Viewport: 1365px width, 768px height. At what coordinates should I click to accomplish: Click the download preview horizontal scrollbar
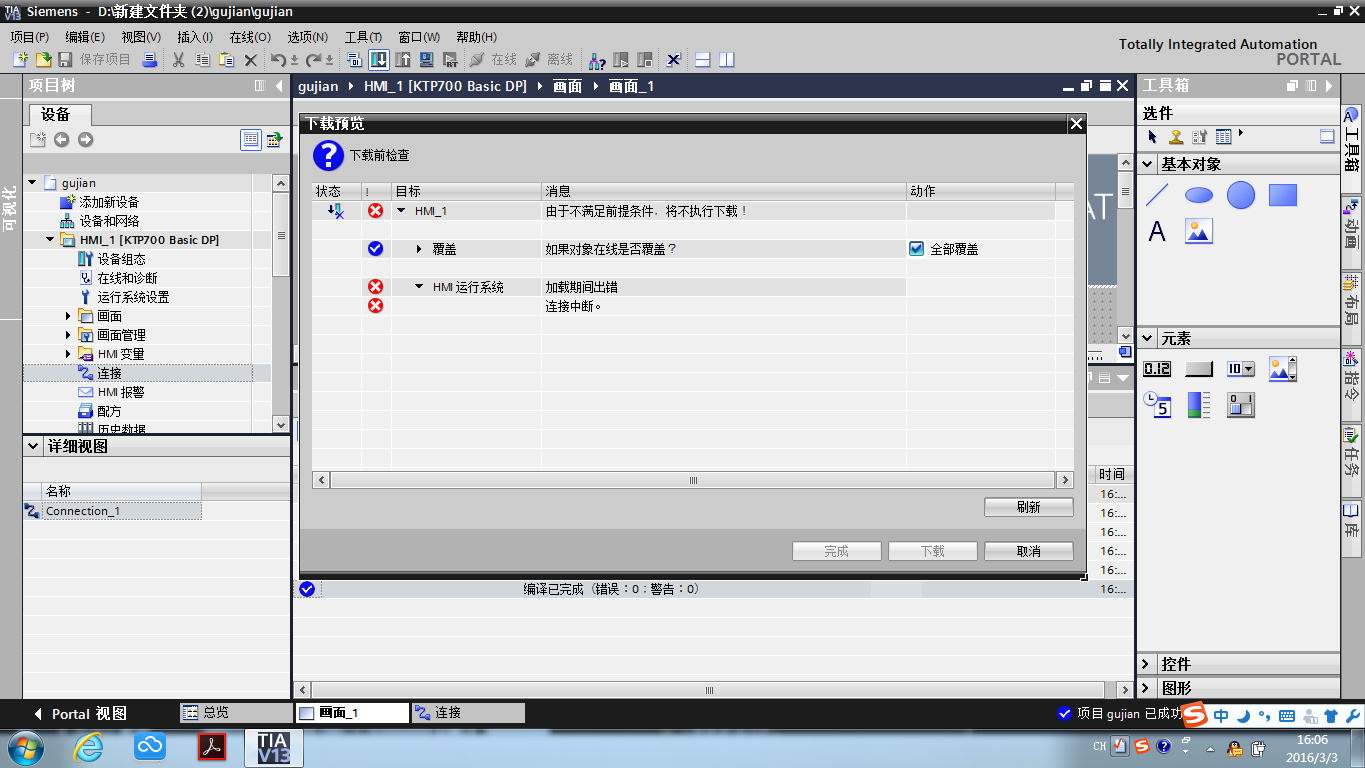point(693,480)
